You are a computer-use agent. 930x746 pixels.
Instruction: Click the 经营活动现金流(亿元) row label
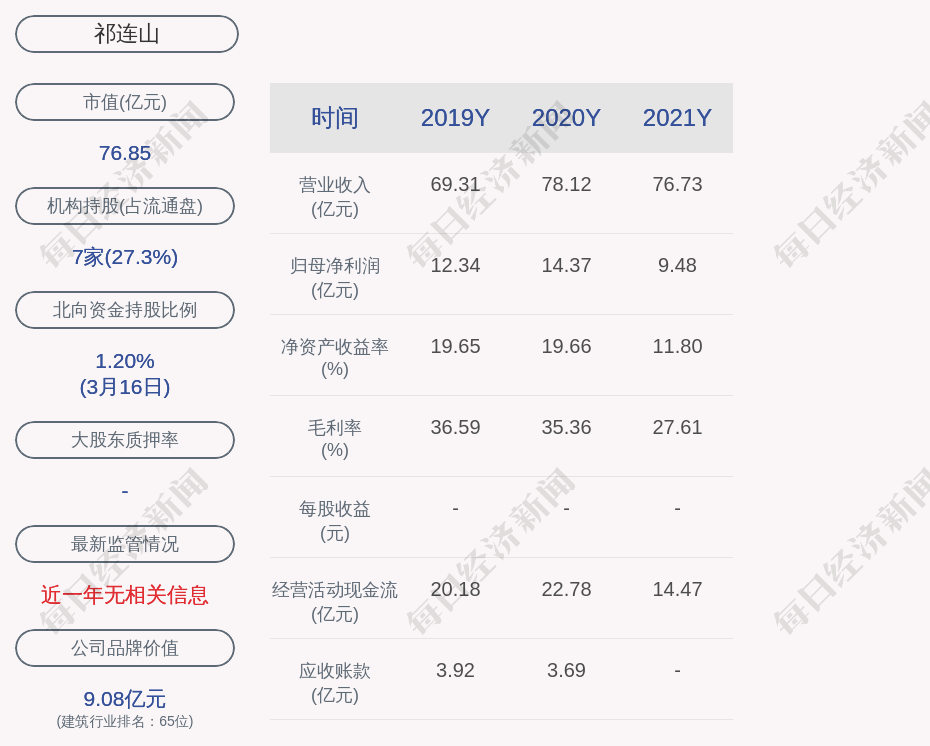coord(335,602)
